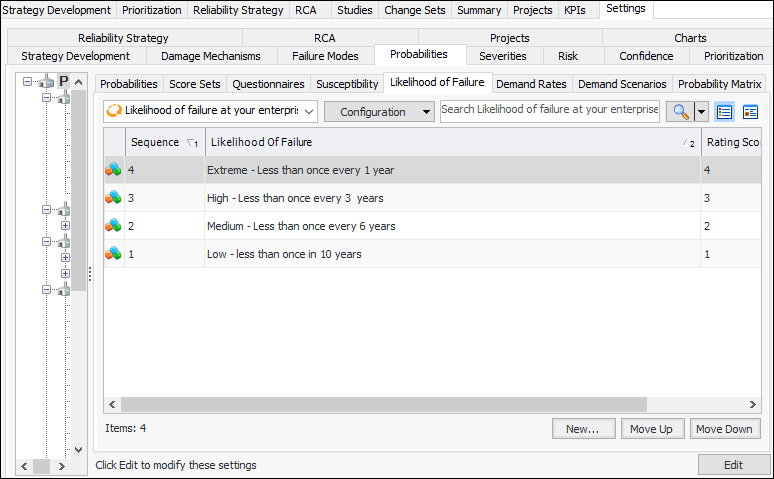
Task: Open the top-level Summary tab
Action: [x=479, y=10]
